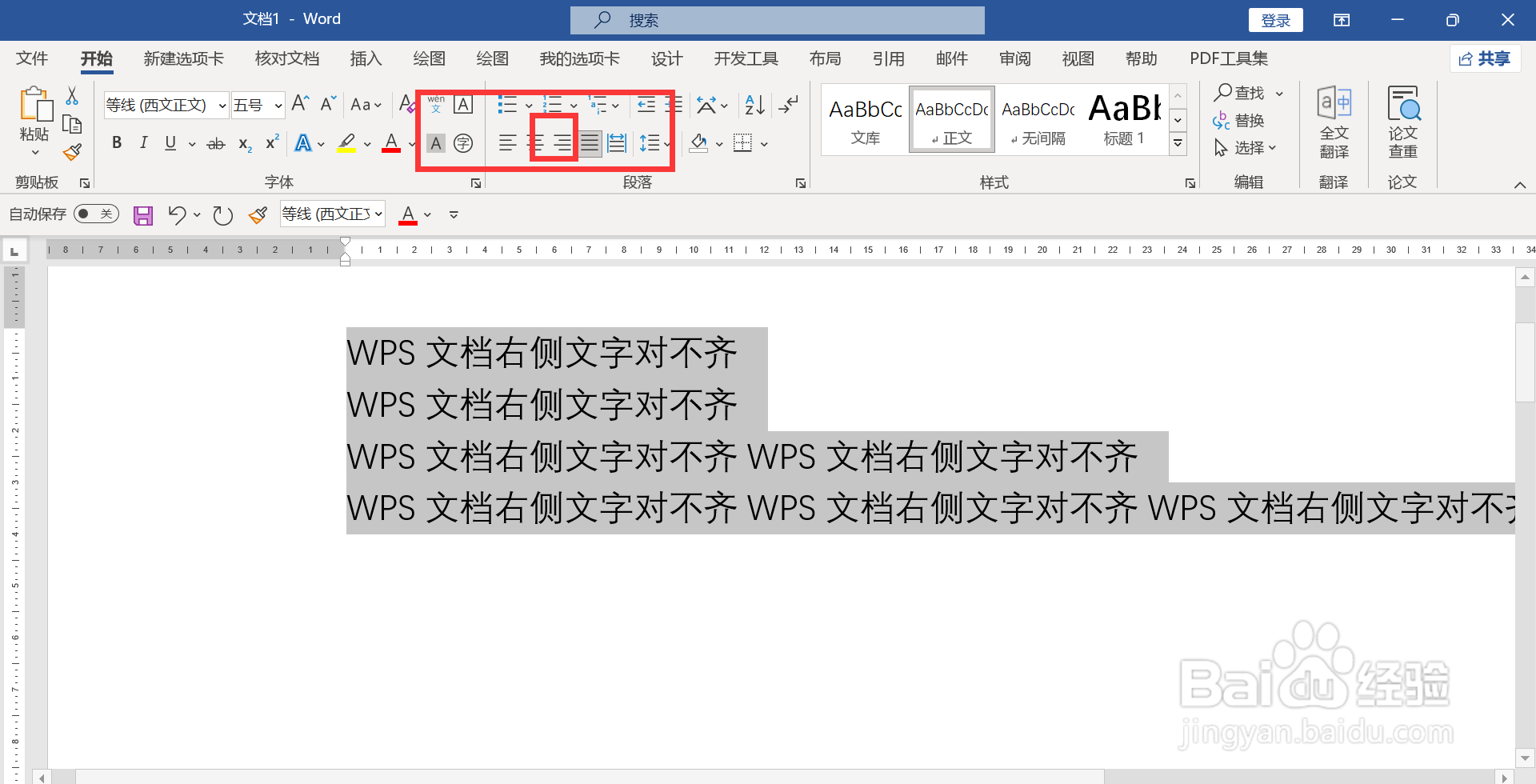Open the Select (选择) dropdown

(1245, 148)
